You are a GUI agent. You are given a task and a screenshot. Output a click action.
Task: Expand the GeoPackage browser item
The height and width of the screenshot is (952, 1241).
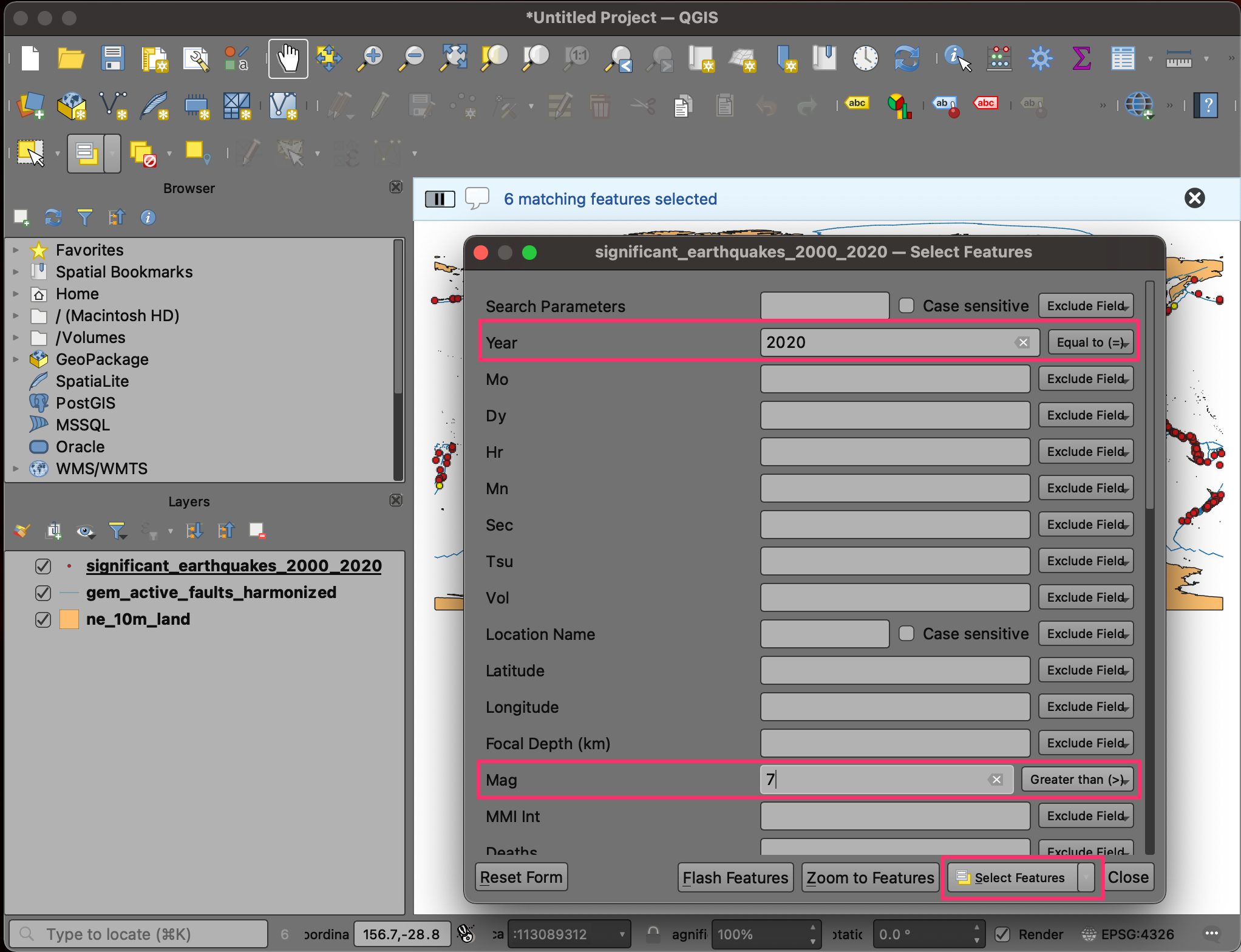click(16, 359)
